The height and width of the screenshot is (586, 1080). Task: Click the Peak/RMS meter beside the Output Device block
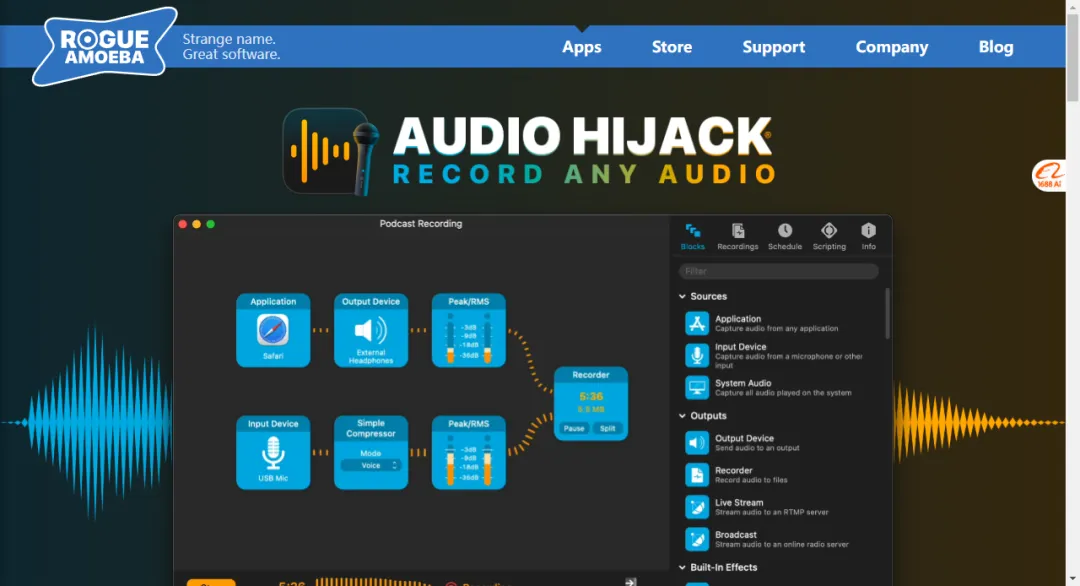point(468,331)
